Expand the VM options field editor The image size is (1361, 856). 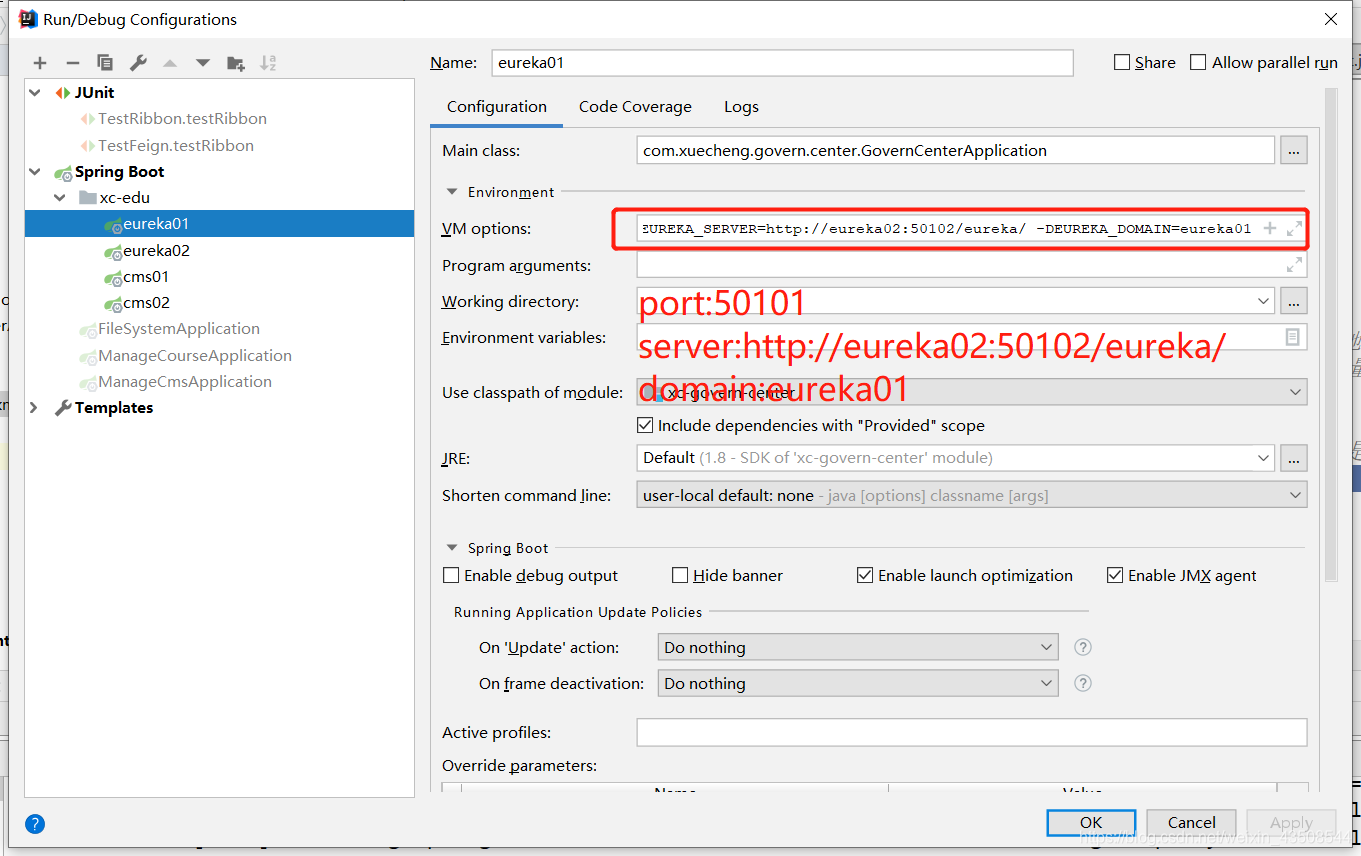click(1295, 228)
